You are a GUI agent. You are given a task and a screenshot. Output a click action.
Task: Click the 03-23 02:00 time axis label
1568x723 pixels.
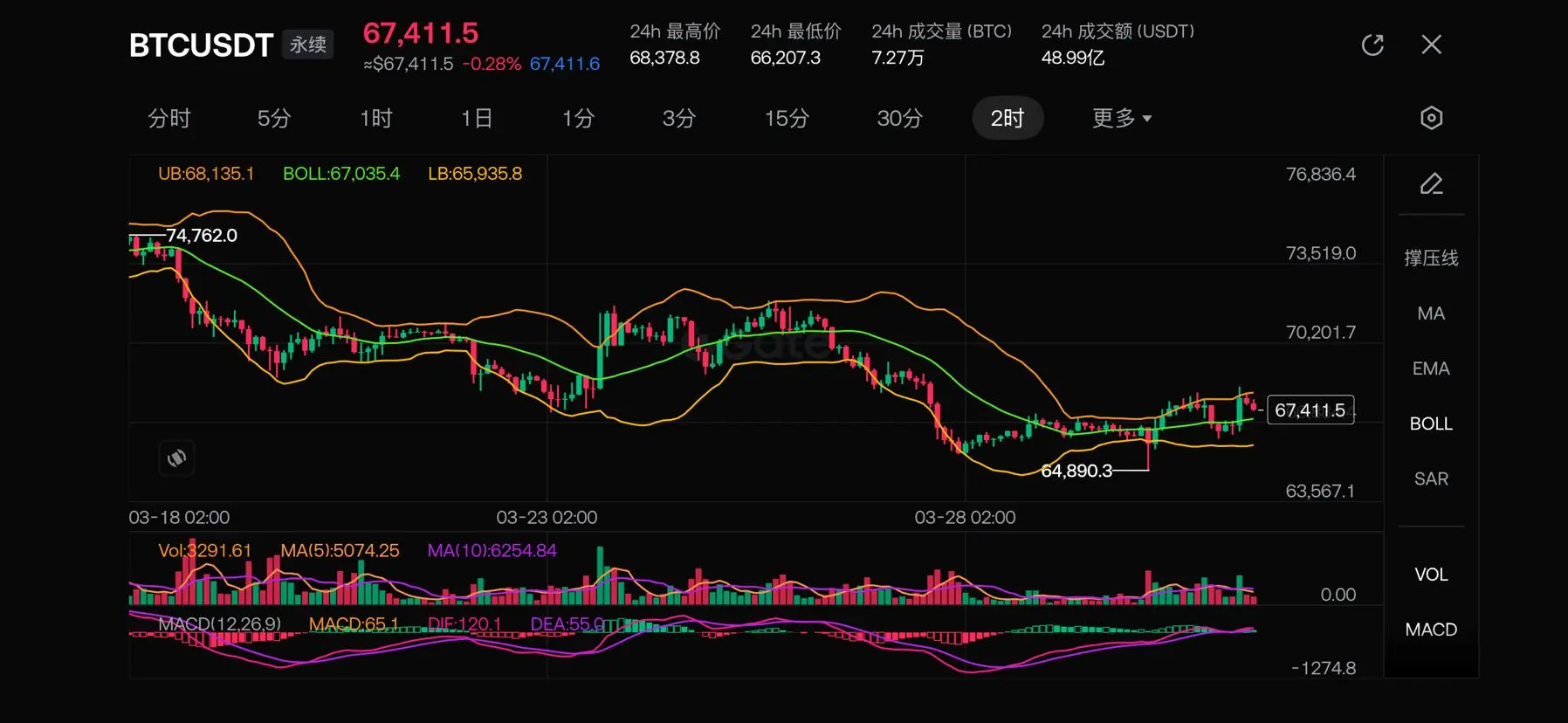pos(547,517)
